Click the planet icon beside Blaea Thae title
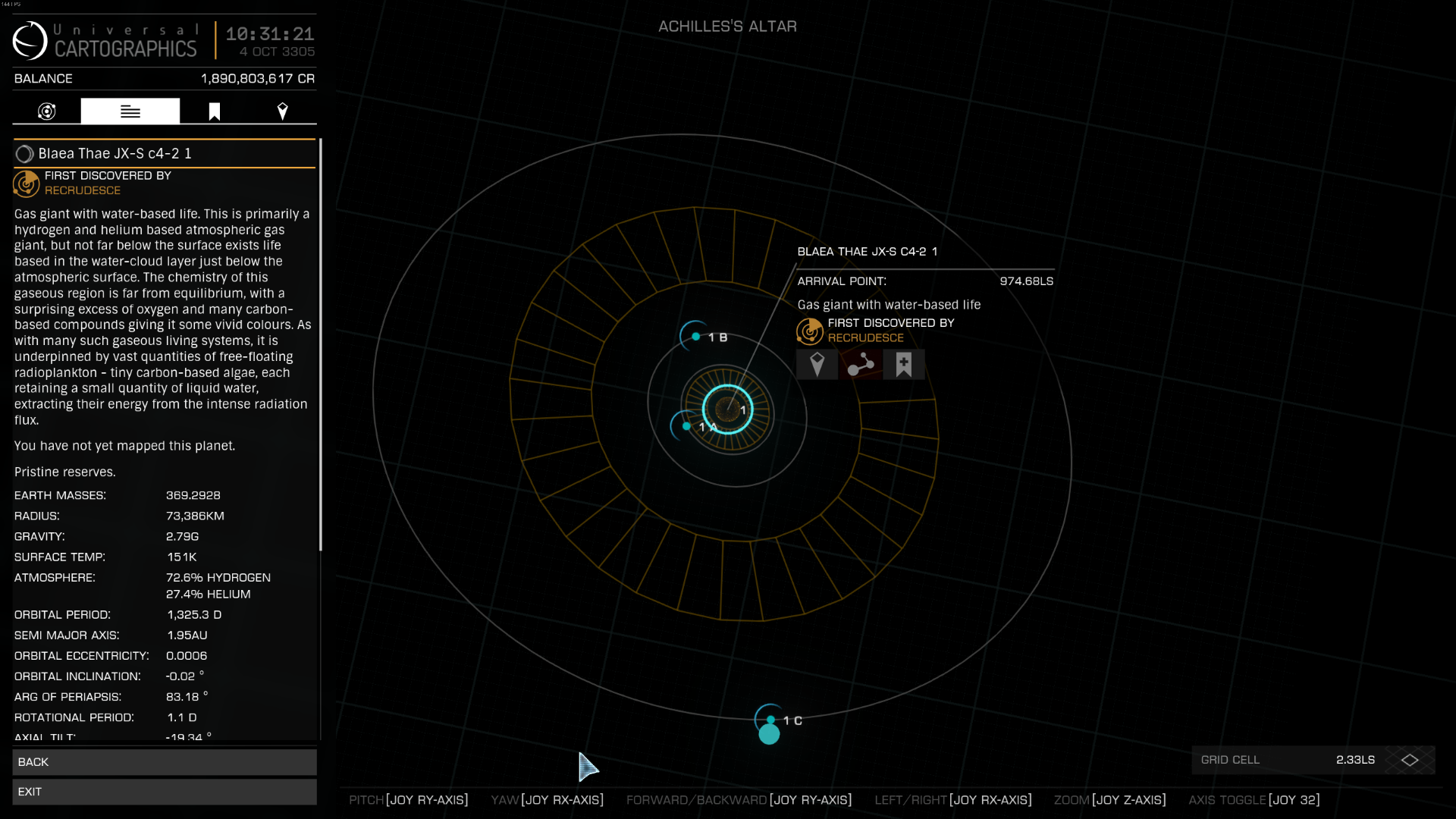The image size is (1456, 819). click(x=24, y=154)
